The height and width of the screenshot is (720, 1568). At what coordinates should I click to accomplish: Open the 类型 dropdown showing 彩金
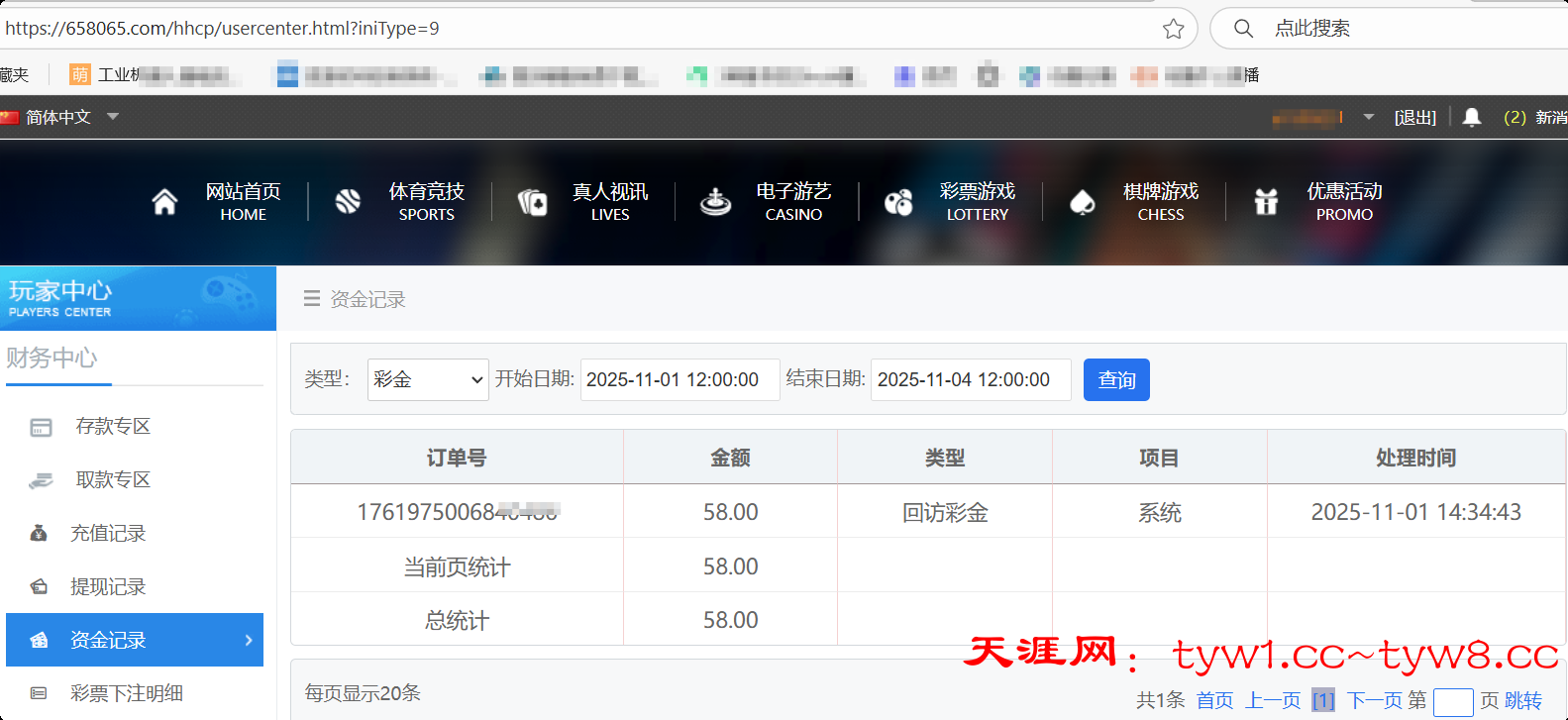[428, 380]
